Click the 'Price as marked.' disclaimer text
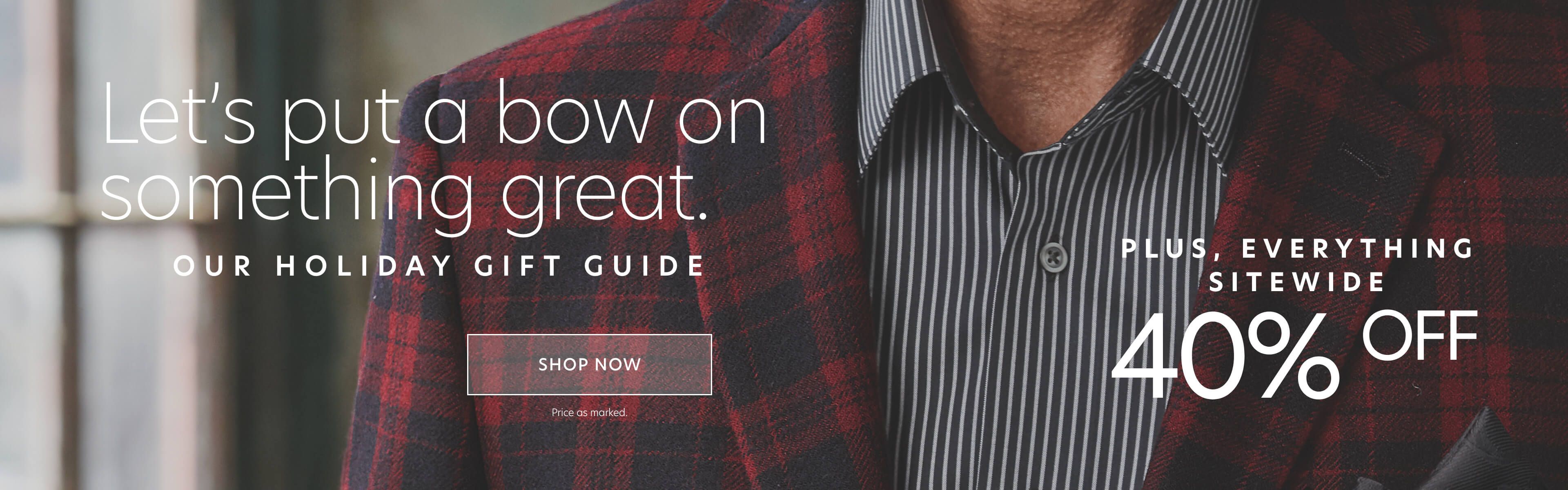The width and height of the screenshot is (1568, 490). click(589, 412)
